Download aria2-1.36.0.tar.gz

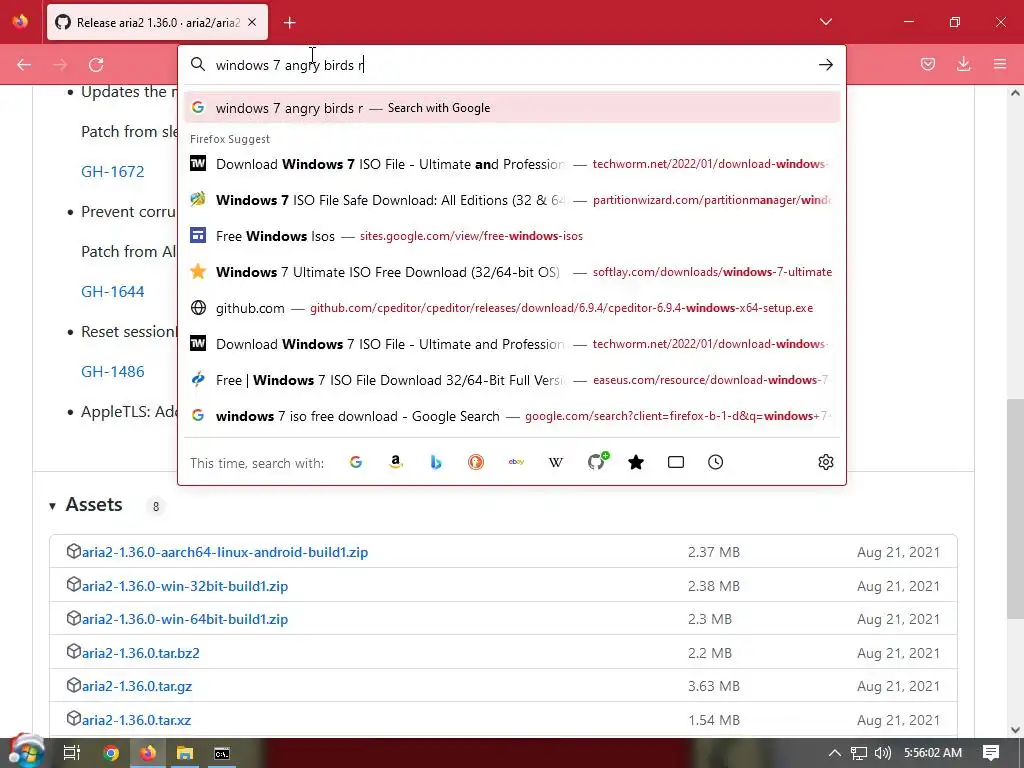[x=136, y=686]
